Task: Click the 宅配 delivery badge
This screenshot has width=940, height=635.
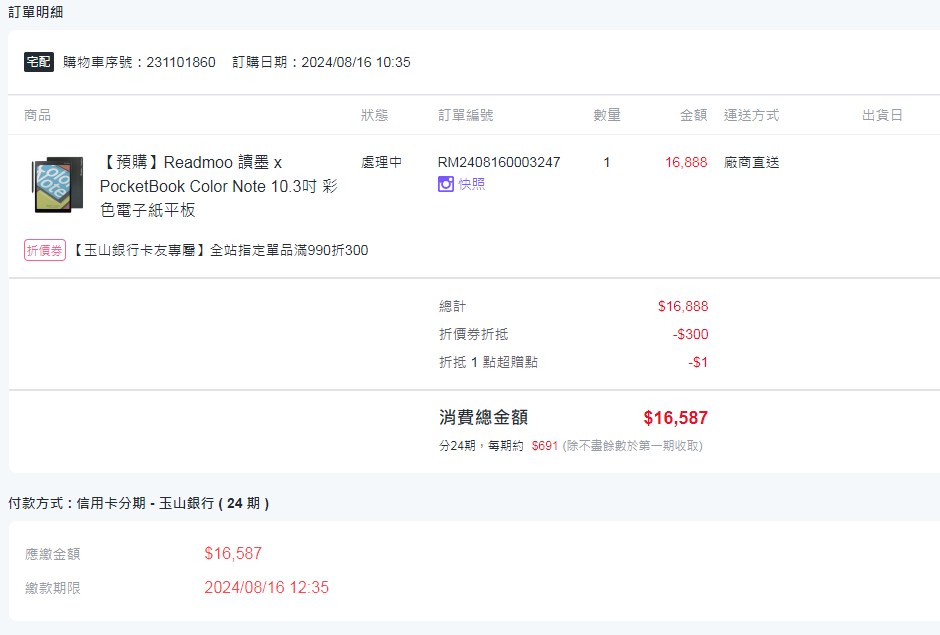Action: [39, 62]
